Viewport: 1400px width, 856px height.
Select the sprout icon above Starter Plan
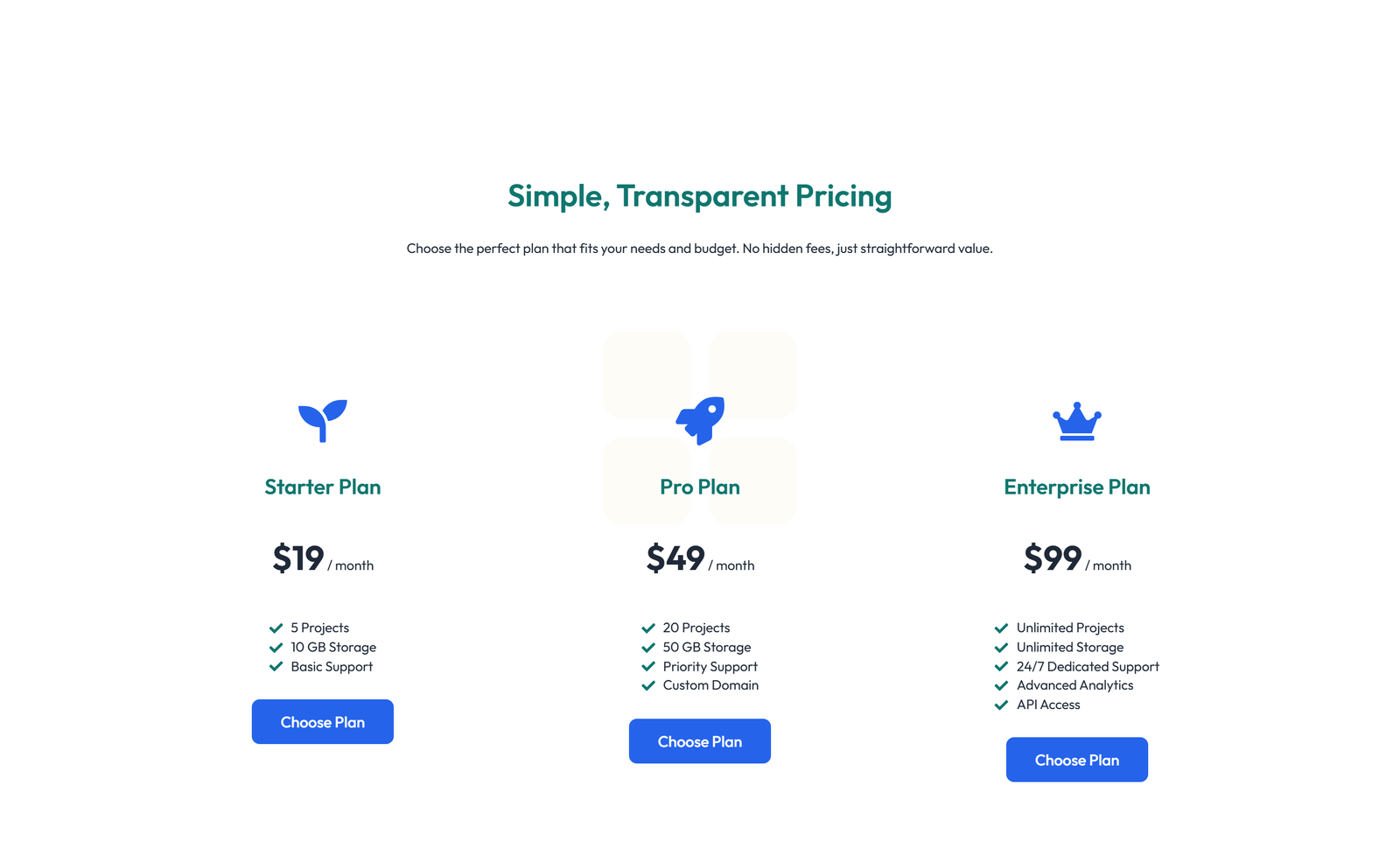(x=322, y=420)
